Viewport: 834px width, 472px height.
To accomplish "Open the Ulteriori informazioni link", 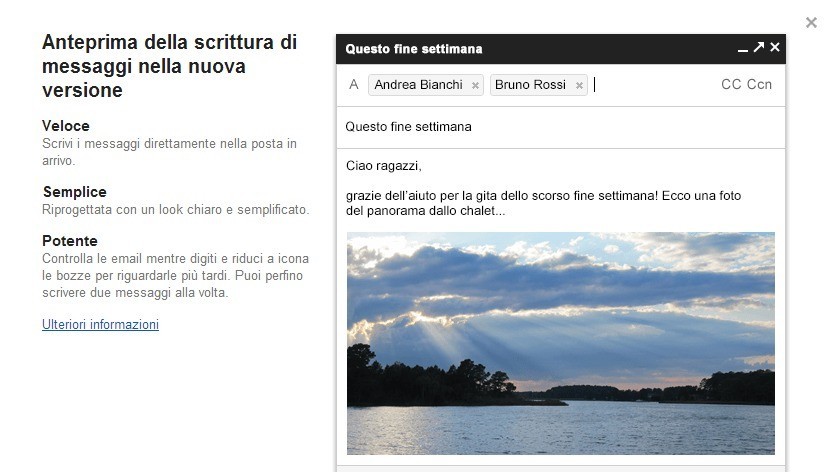I will pyautogui.click(x=101, y=325).
